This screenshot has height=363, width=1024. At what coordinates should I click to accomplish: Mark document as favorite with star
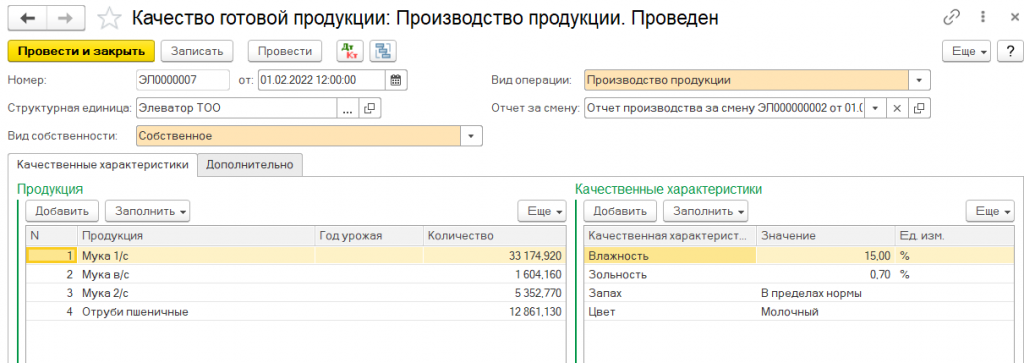(108, 18)
